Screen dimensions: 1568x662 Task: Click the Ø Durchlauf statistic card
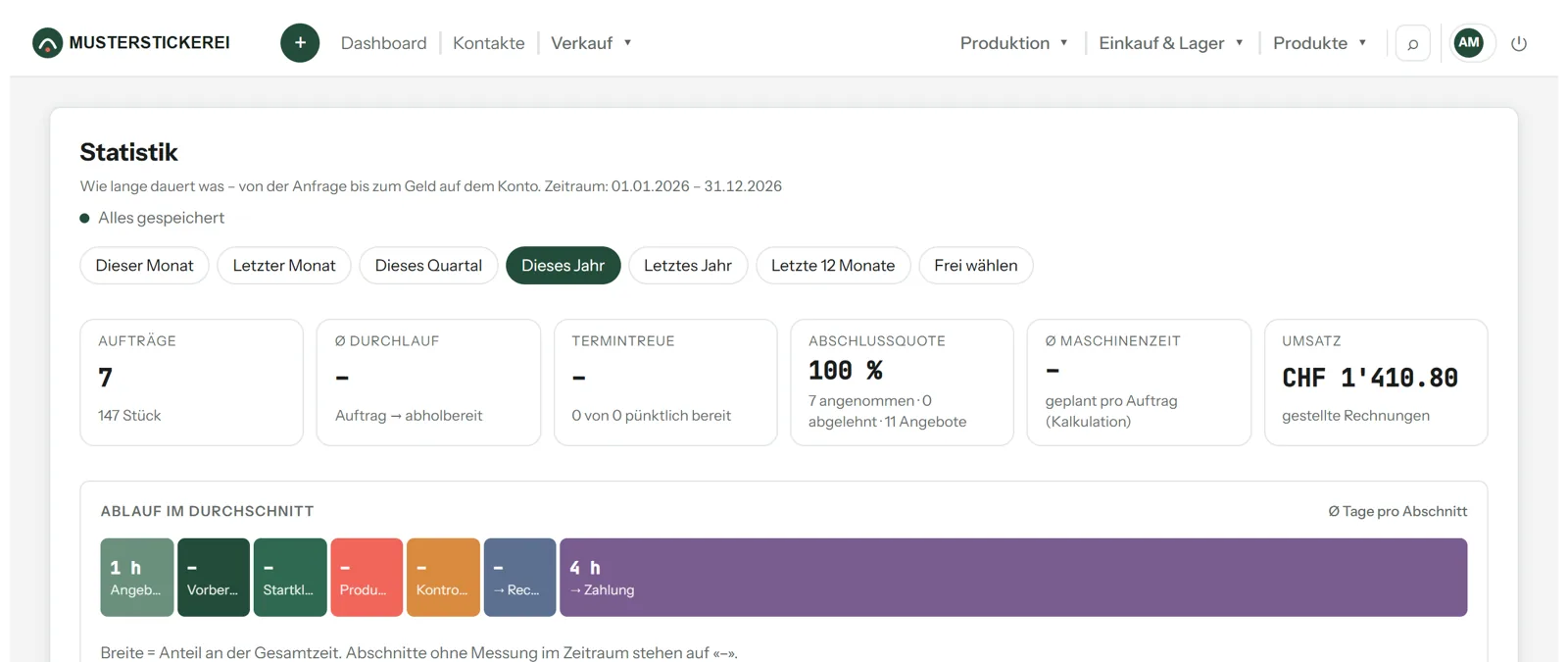pyautogui.click(x=428, y=382)
